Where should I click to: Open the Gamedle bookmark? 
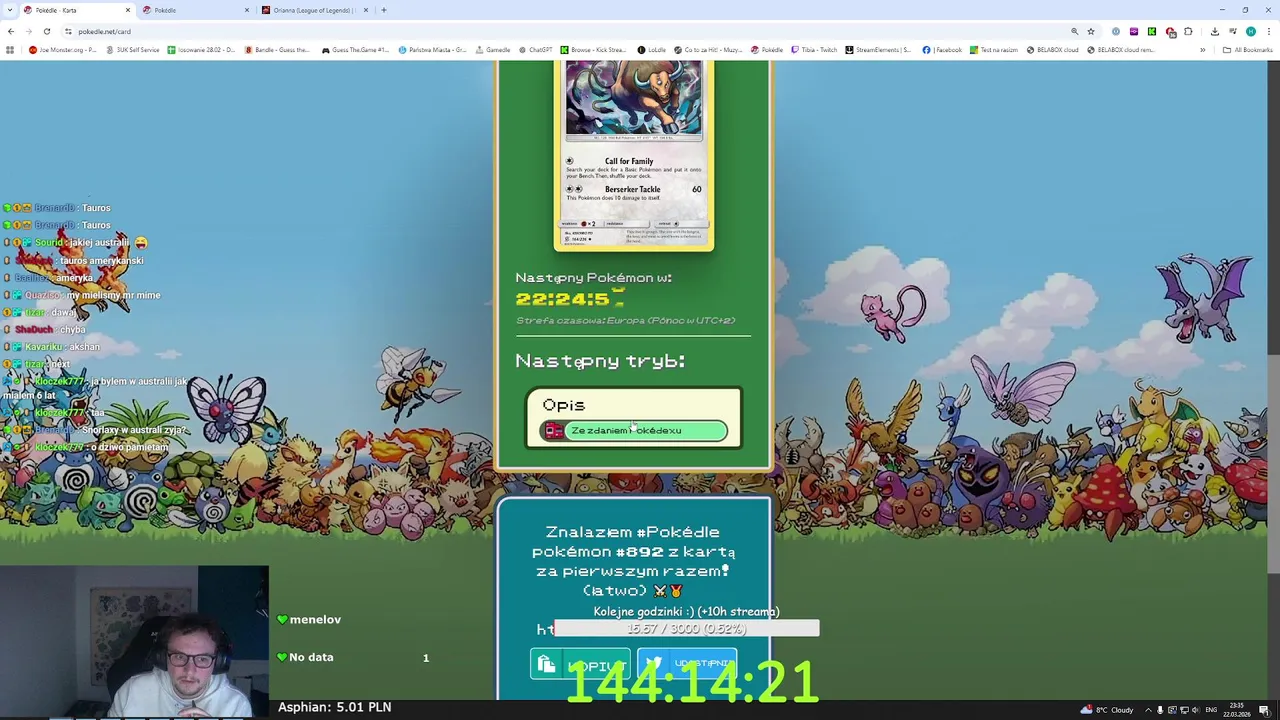pos(491,50)
